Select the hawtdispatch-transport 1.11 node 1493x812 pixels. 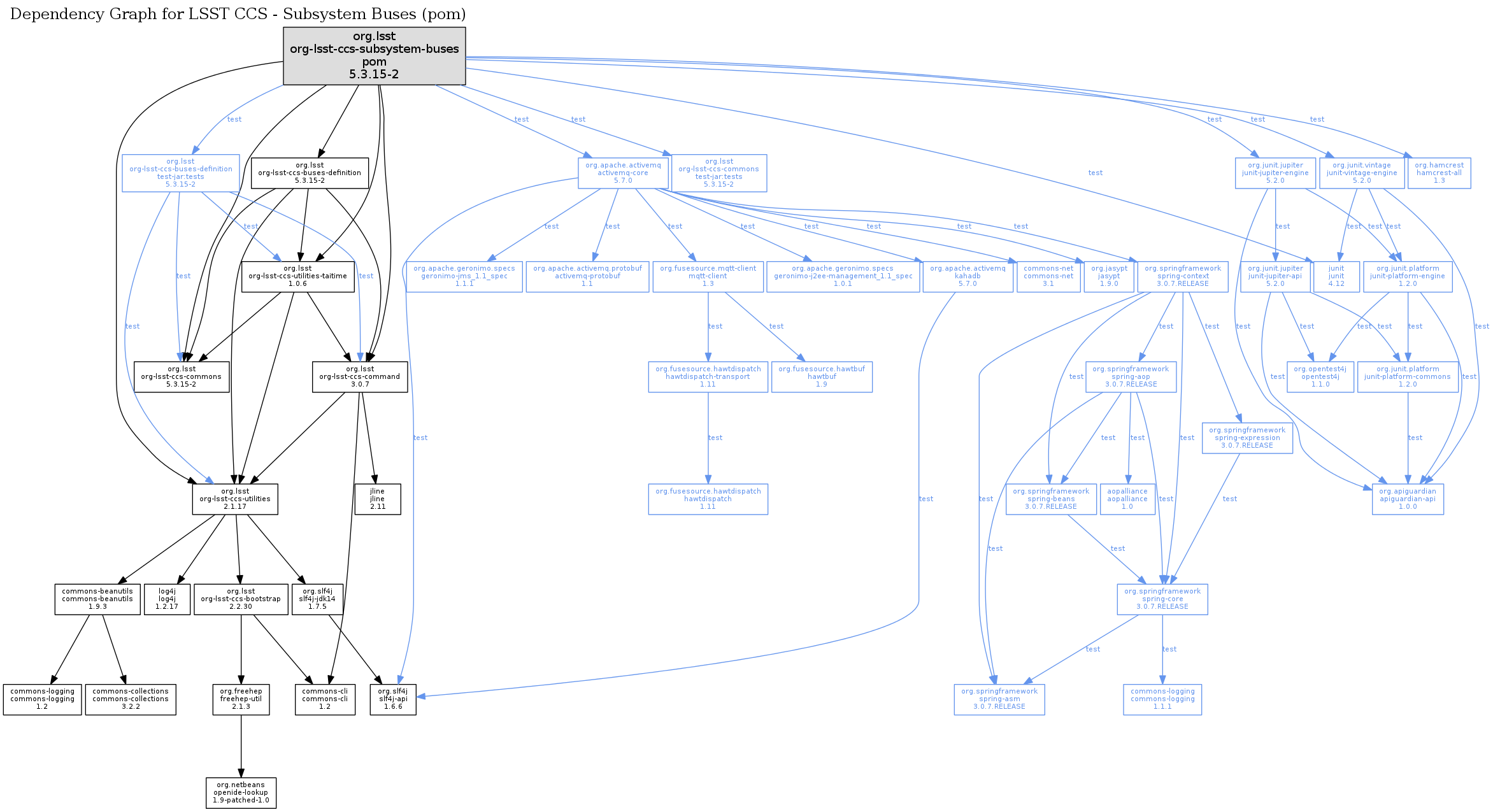pos(708,376)
